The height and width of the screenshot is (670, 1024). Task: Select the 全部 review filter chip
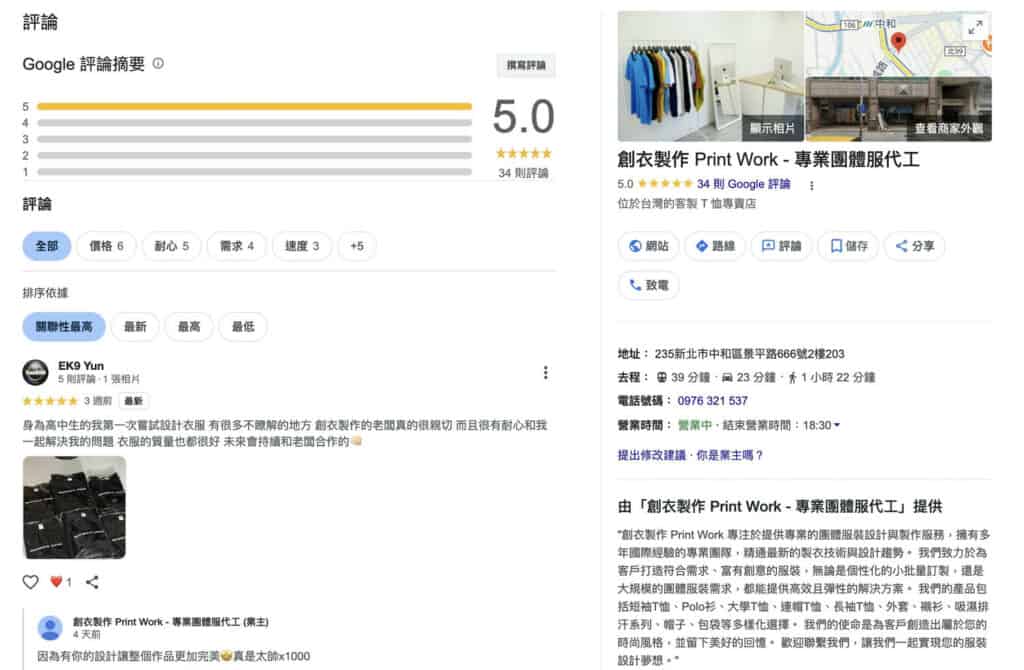(46, 246)
